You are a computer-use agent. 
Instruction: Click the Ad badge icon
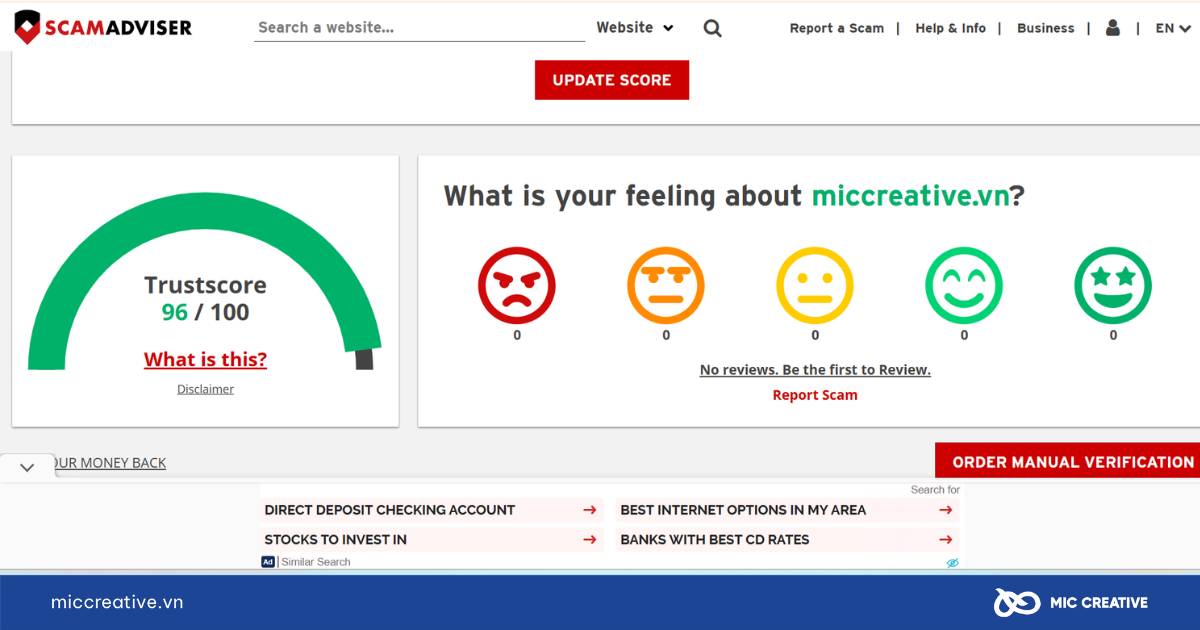[x=268, y=562]
